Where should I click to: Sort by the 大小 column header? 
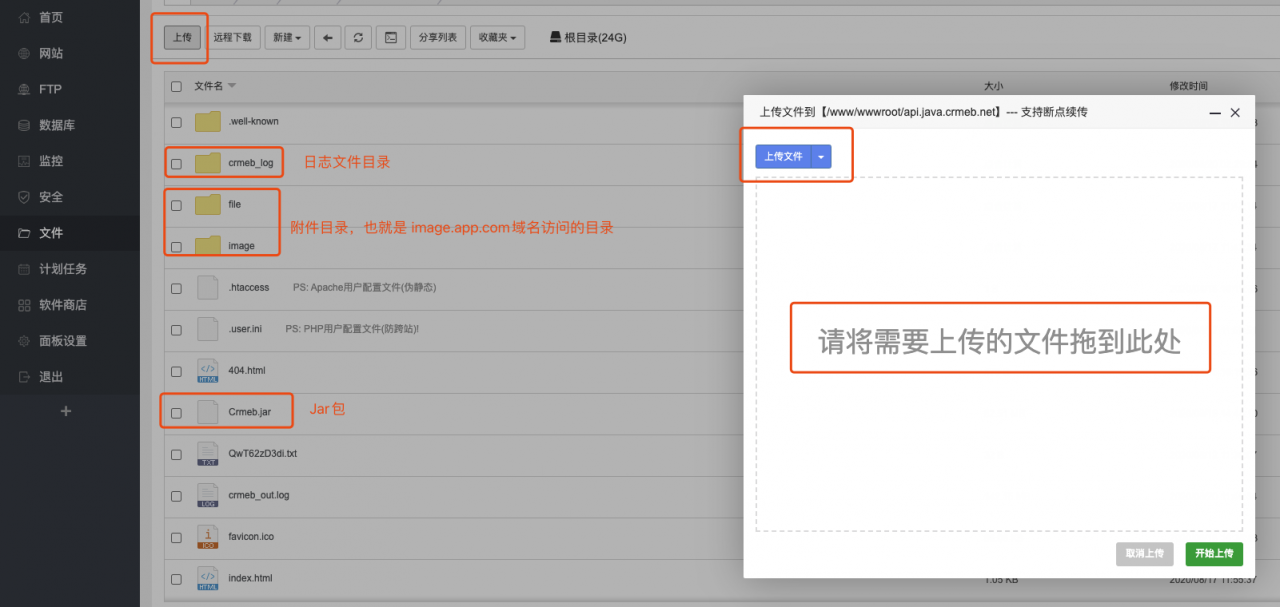pyautogui.click(x=993, y=86)
